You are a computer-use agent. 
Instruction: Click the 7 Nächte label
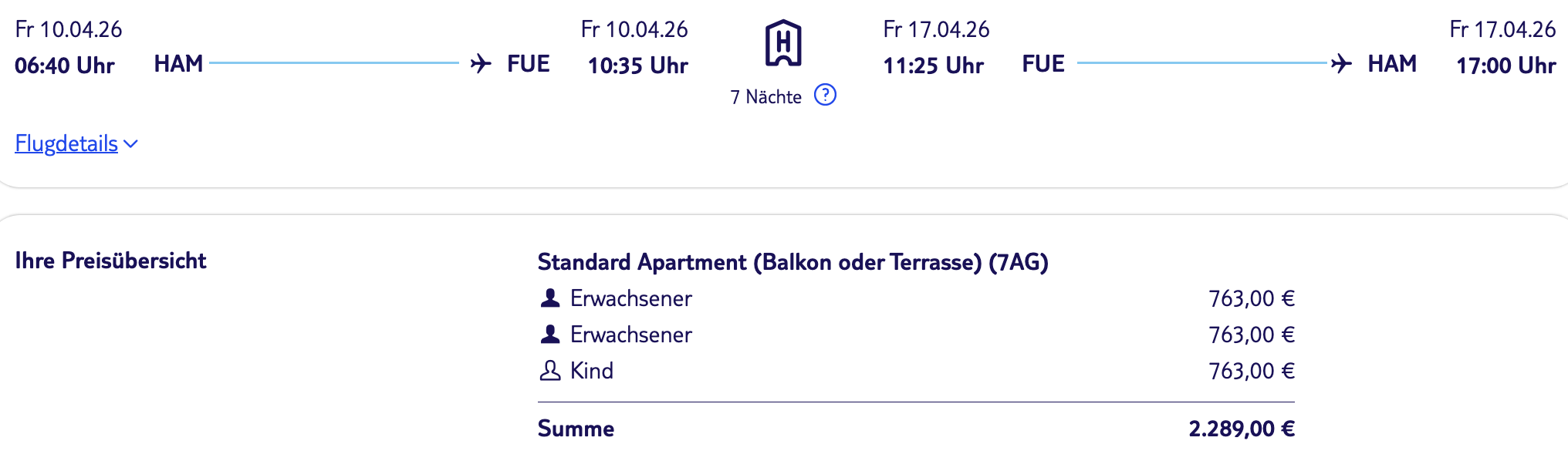point(765,97)
